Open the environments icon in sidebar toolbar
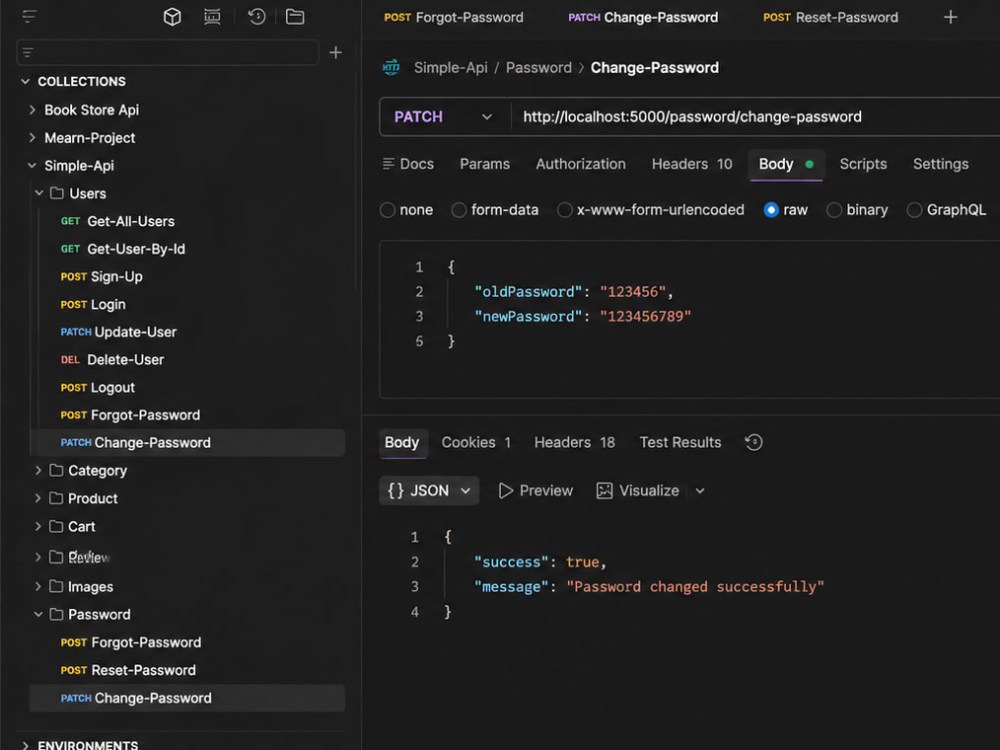The height and width of the screenshot is (750, 1000). 212,17
